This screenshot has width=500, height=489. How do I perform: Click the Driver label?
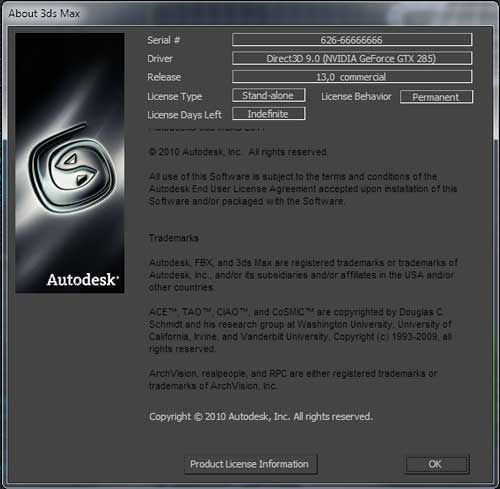click(x=160, y=59)
